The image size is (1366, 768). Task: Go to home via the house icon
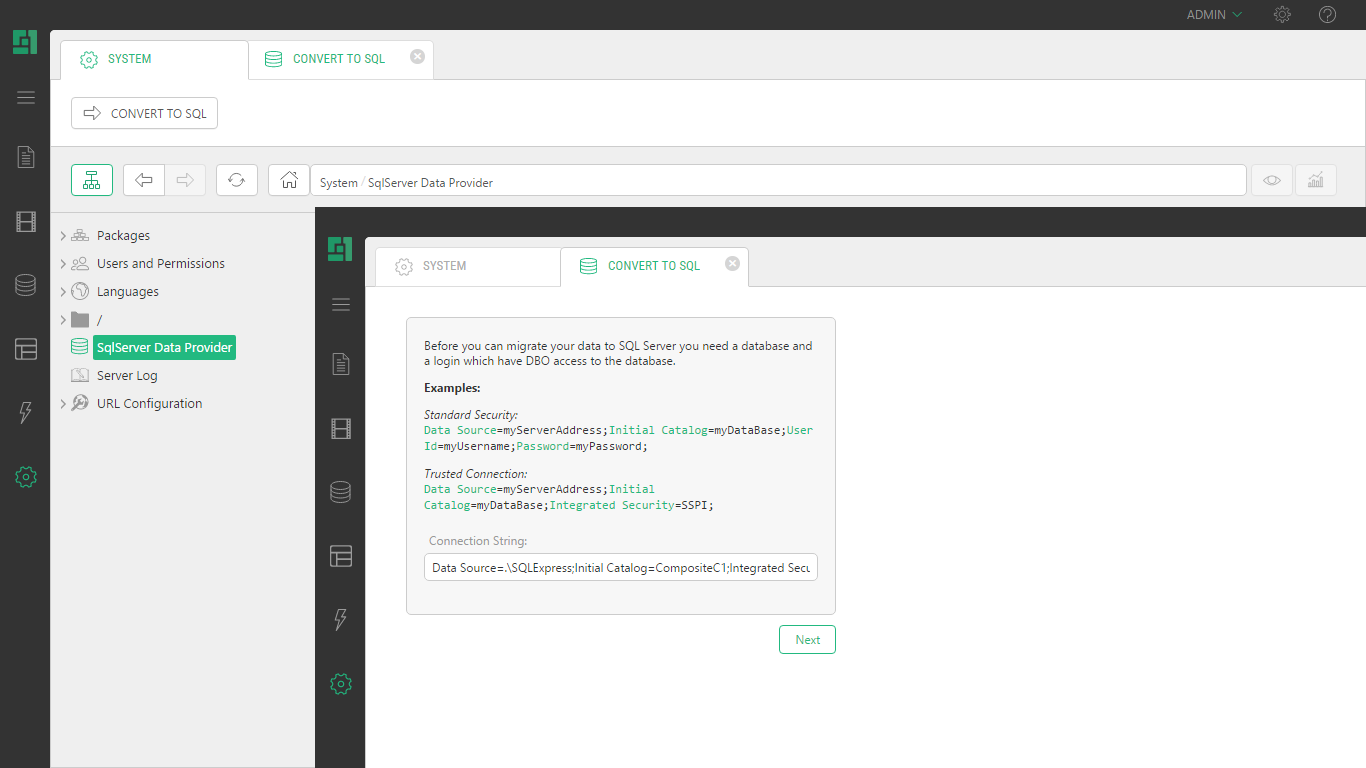pos(289,180)
